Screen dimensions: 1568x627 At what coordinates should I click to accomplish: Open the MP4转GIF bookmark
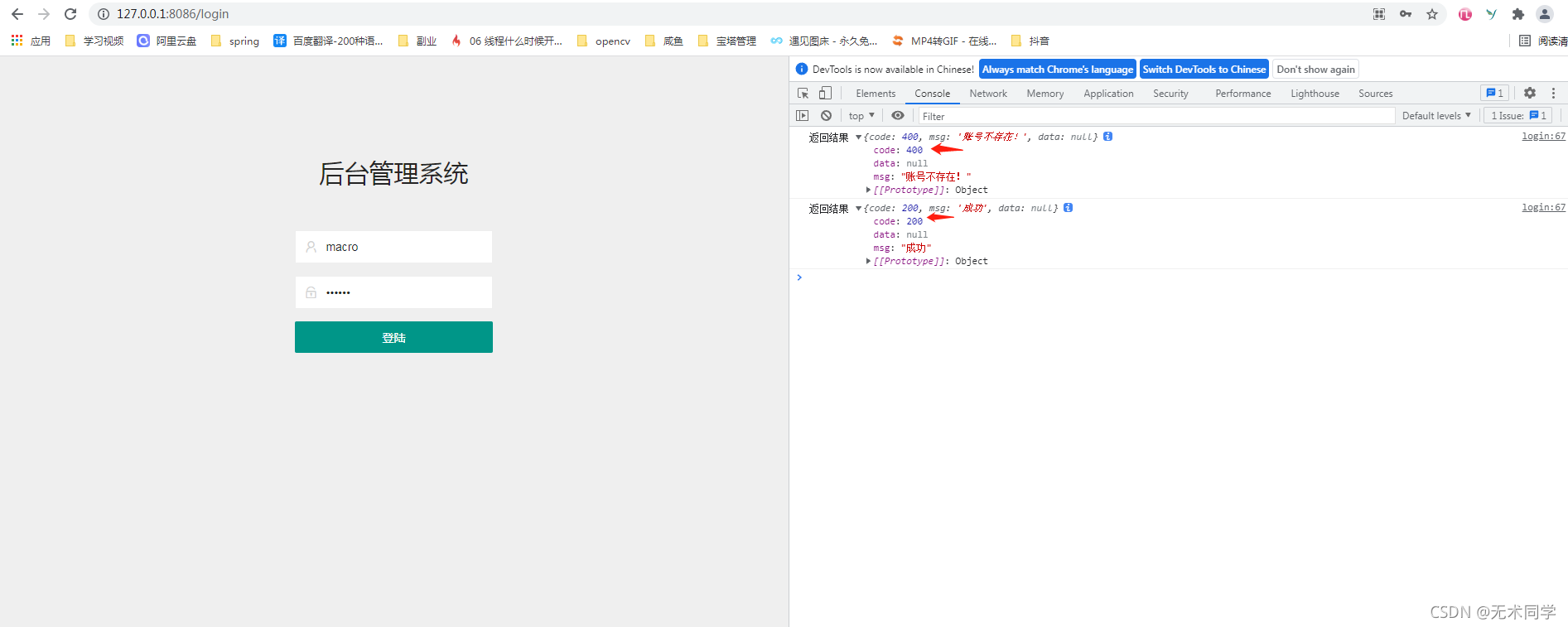944,41
